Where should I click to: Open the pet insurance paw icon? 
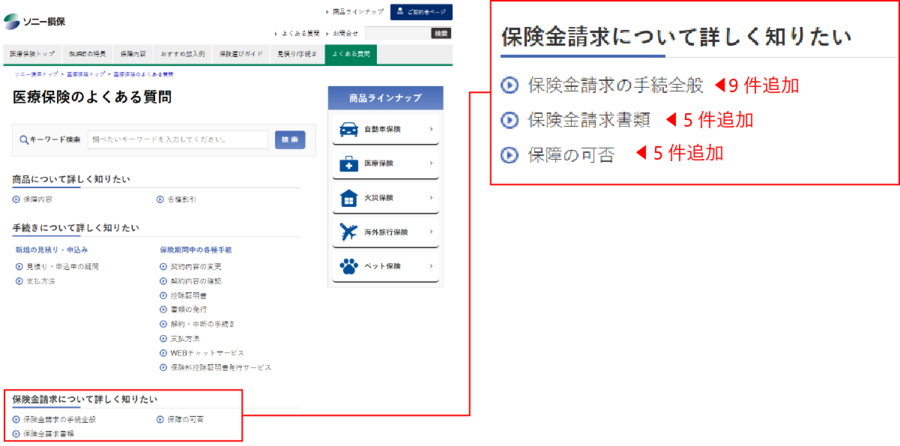(348, 266)
